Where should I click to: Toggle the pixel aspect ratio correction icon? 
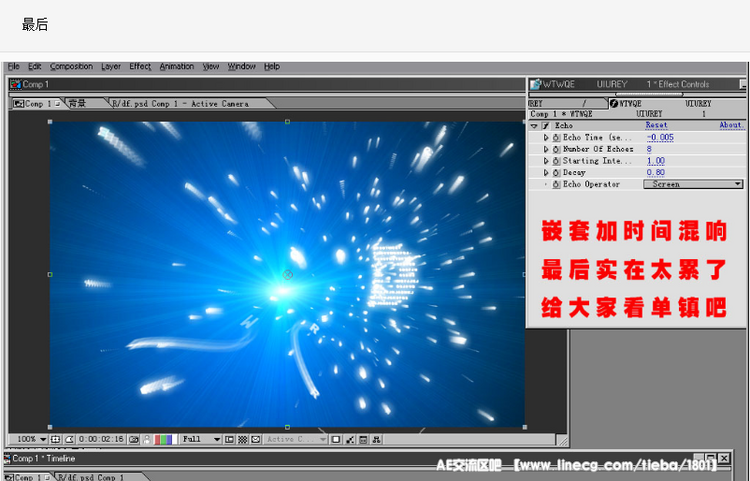pyautogui.click(x=256, y=439)
